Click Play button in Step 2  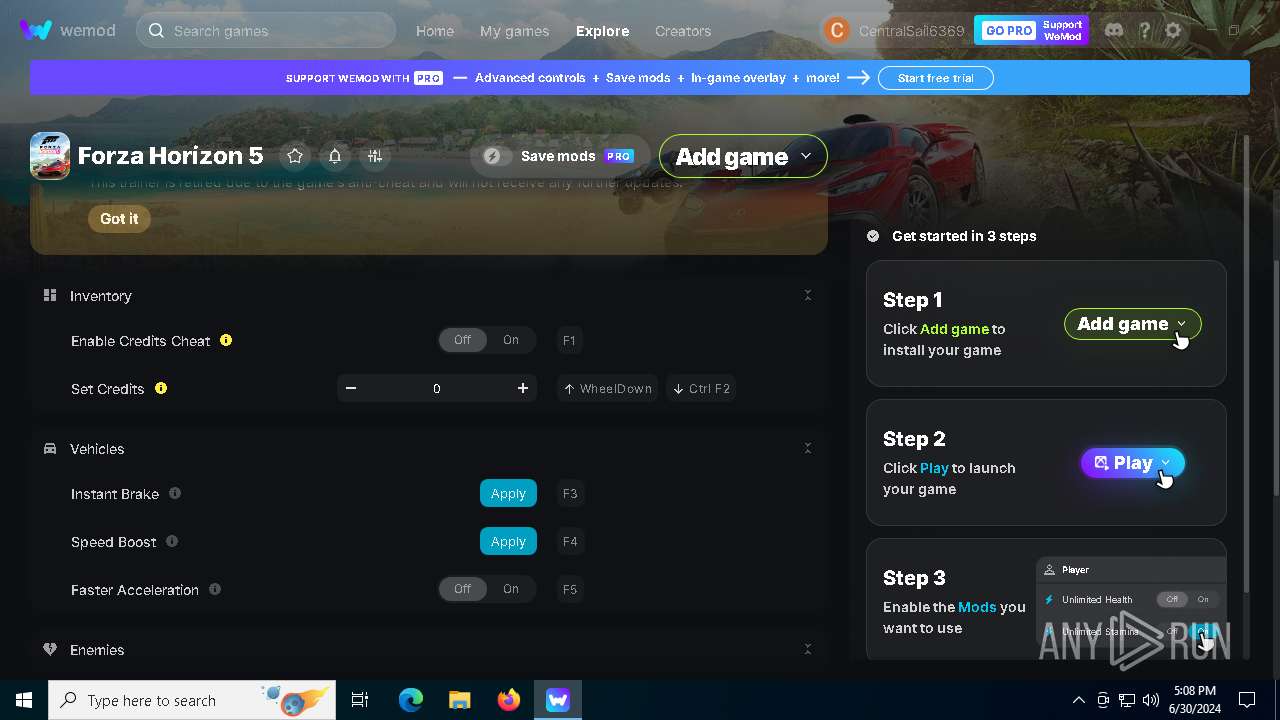pos(1133,463)
